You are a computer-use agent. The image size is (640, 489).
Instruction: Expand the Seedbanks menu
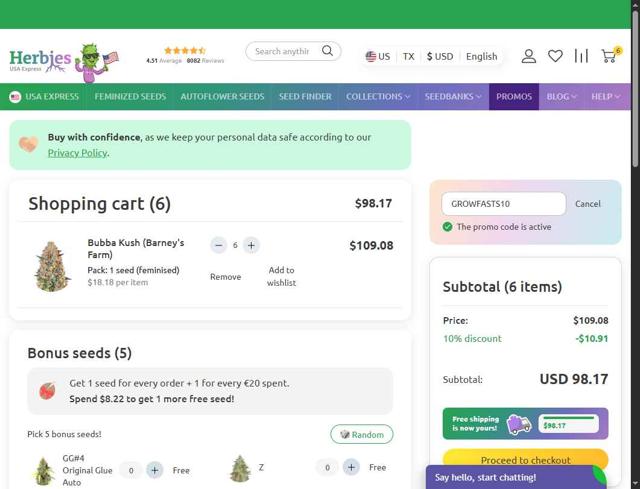click(453, 97)
